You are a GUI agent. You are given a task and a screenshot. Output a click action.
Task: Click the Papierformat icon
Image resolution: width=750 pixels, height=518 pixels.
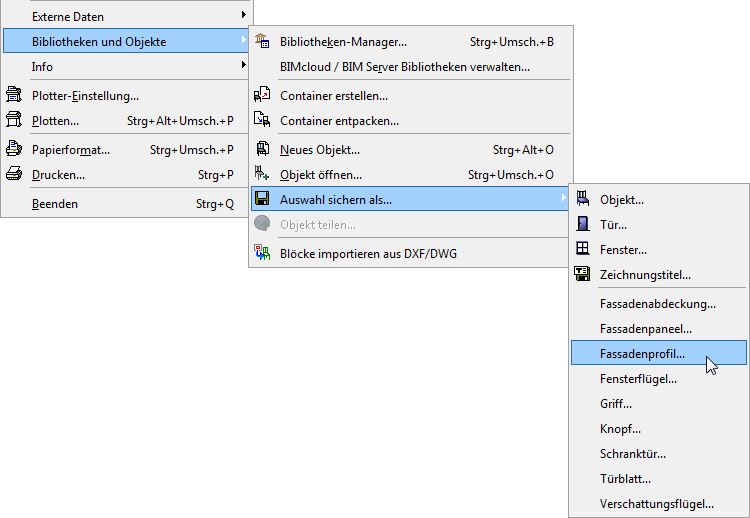point(14,149)
